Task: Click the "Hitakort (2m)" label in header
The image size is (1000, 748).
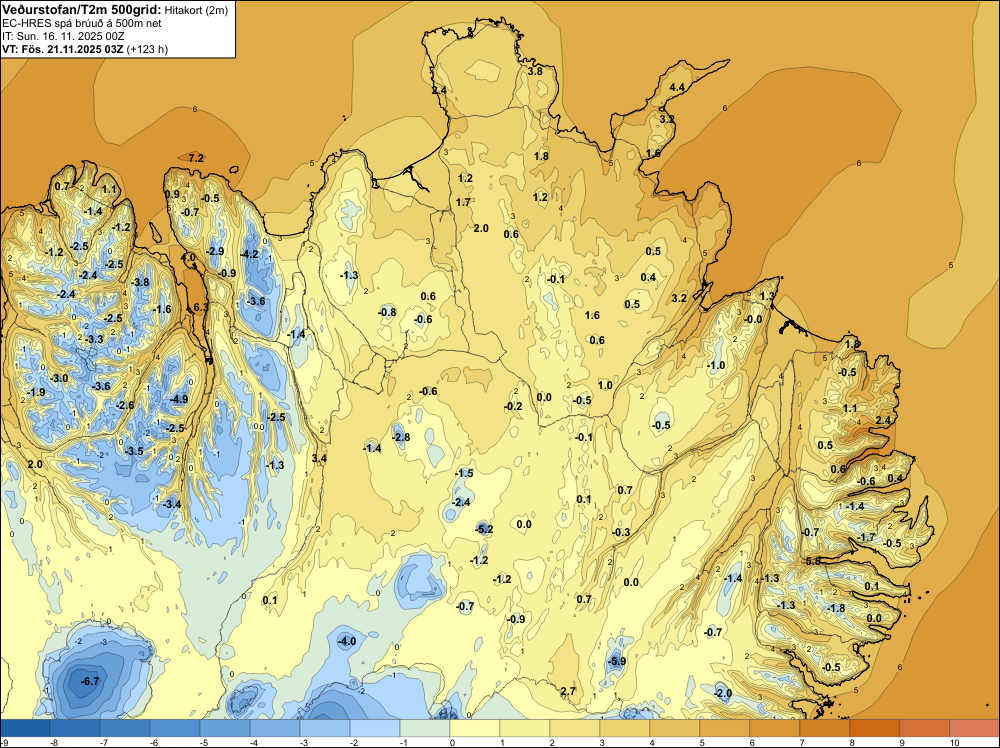Action: coord(195,10)
